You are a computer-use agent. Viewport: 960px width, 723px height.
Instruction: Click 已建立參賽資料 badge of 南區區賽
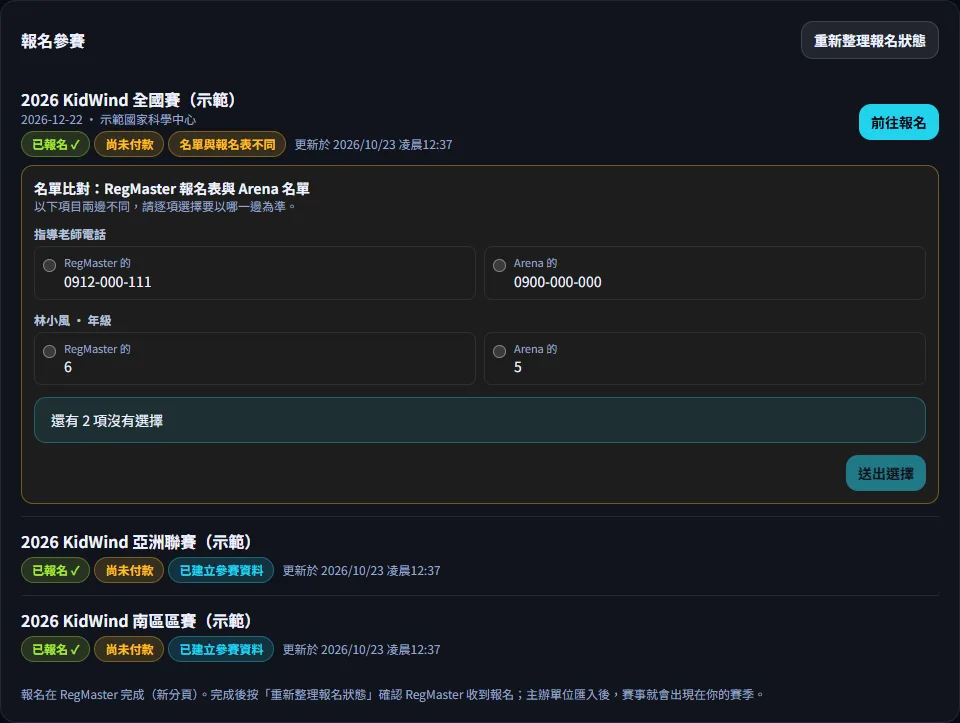coord(221,650)
